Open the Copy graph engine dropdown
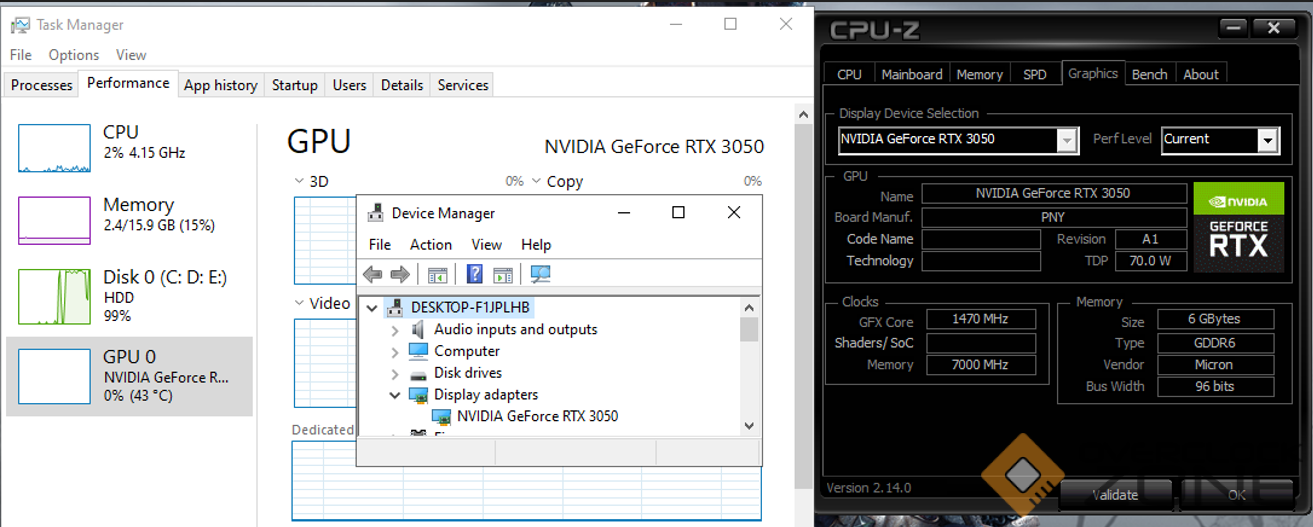The image size is (1313, 527). (536, 181)
